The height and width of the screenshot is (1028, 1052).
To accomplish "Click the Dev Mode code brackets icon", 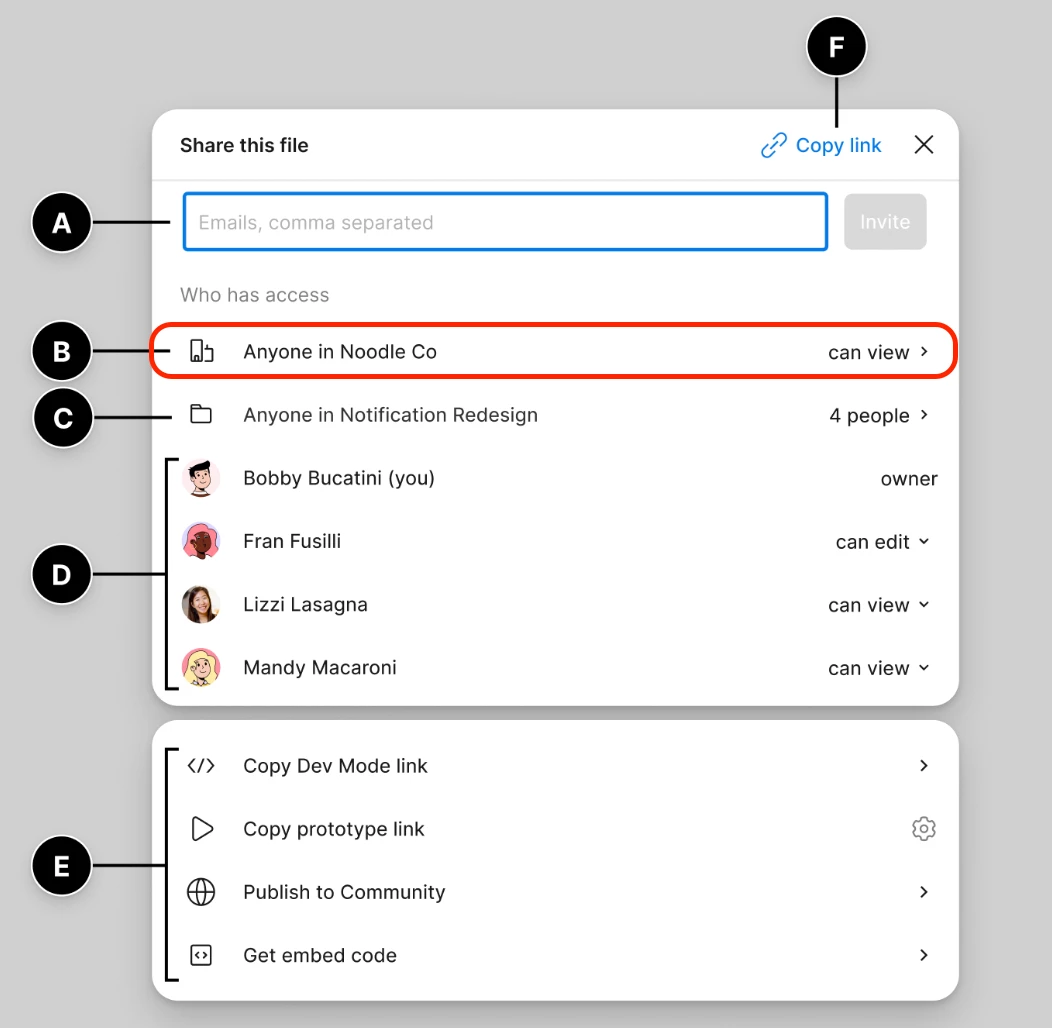I will [x=201, y=766].
